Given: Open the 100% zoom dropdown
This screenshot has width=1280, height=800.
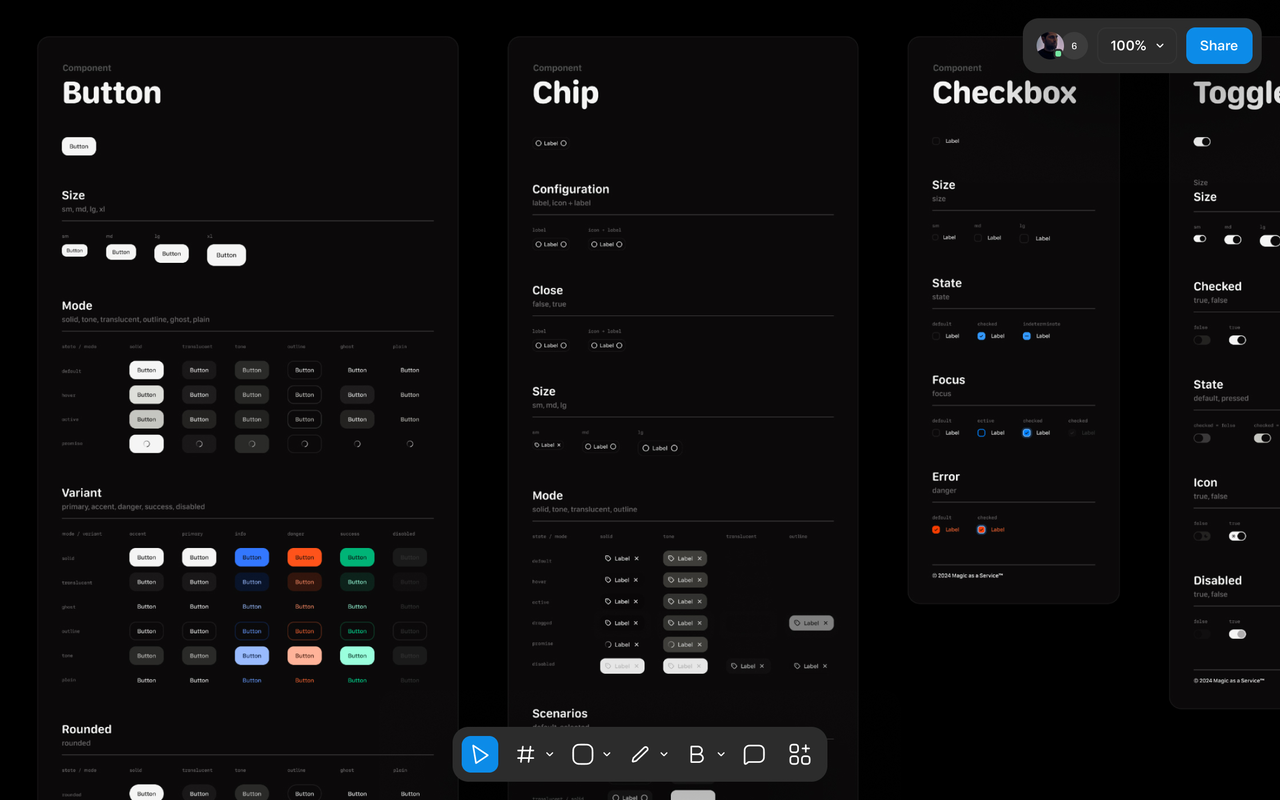Looking at the screenshot, I should coord(1136,45).
